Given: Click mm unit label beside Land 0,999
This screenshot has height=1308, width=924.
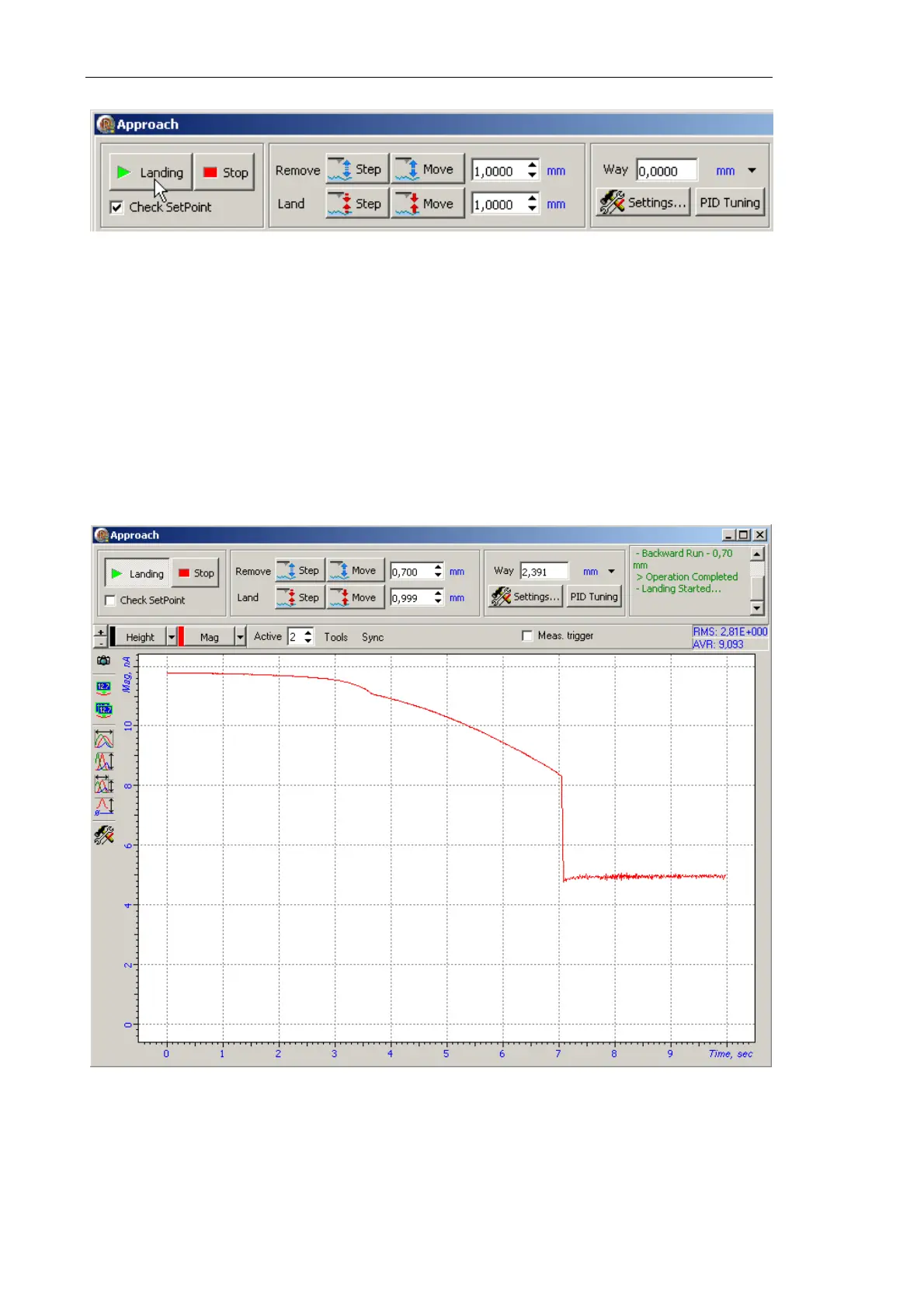Looking at the screenshot, I should click(x=457, y=598).
